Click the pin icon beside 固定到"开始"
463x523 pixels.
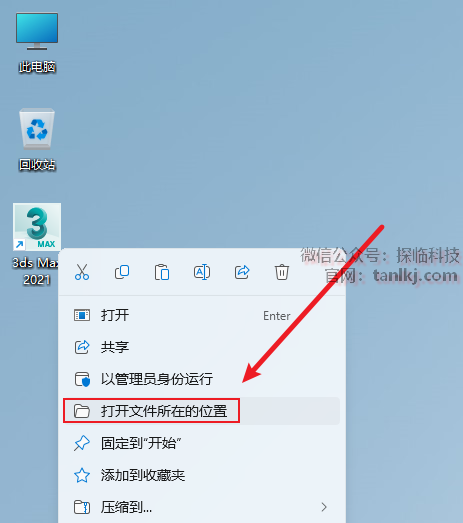pos(82,443)
